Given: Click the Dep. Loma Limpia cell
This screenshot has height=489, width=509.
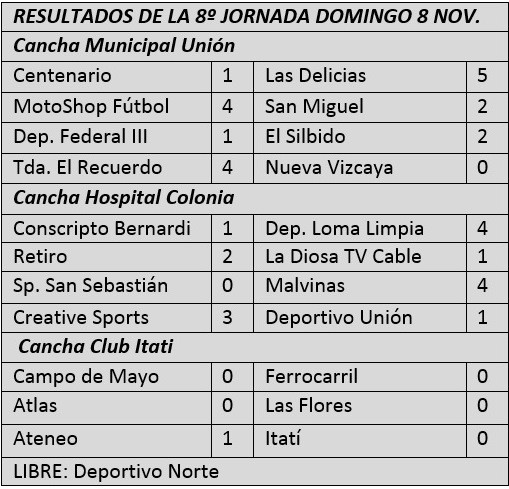Looking at the screenshot, I should click(360, 229).
